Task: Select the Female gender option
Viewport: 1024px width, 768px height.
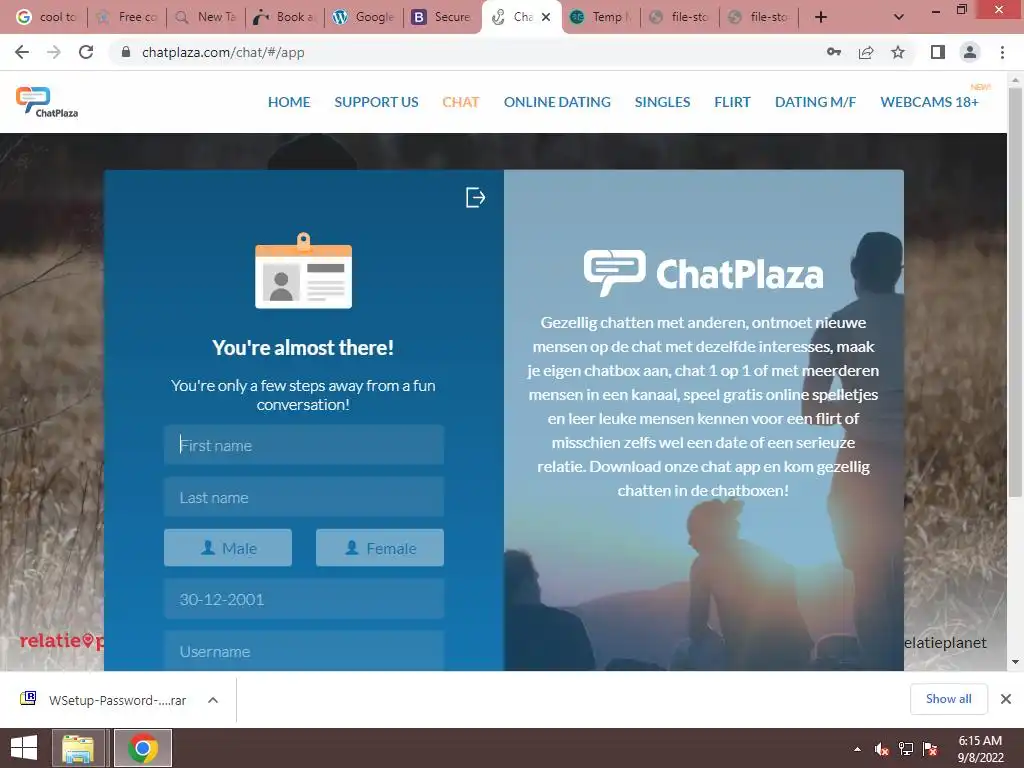Action: 380,548
